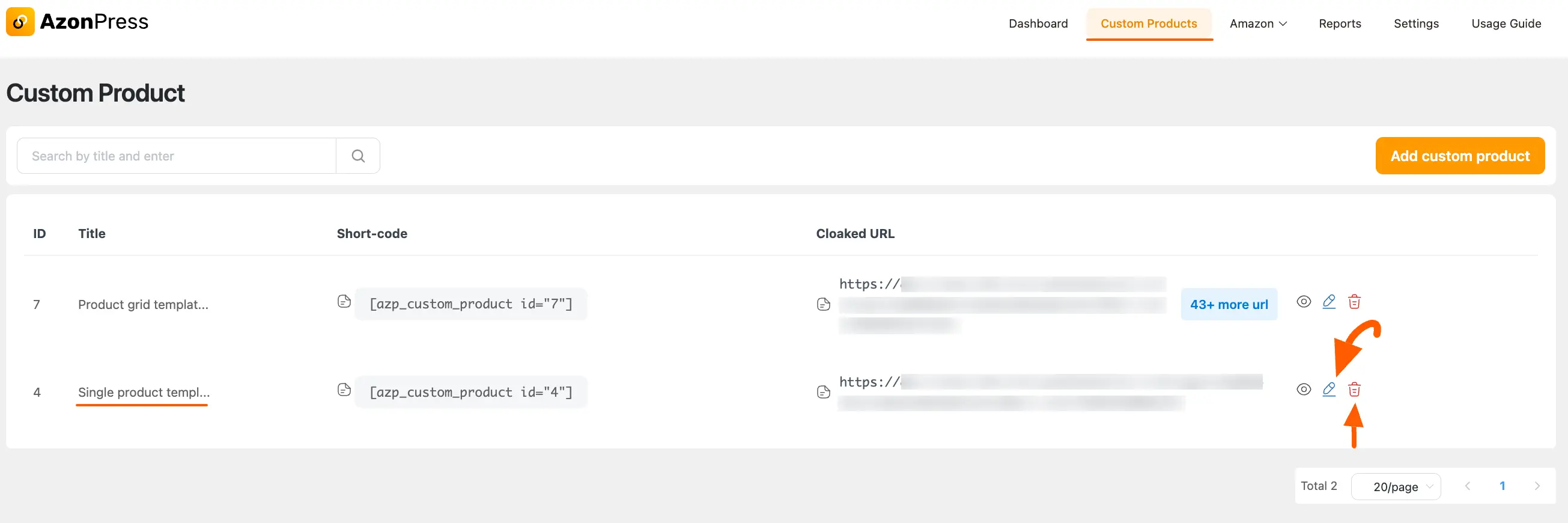Open the Dashboard tab
This screenshot has height=523, width=1568.
pos(1038,23)
